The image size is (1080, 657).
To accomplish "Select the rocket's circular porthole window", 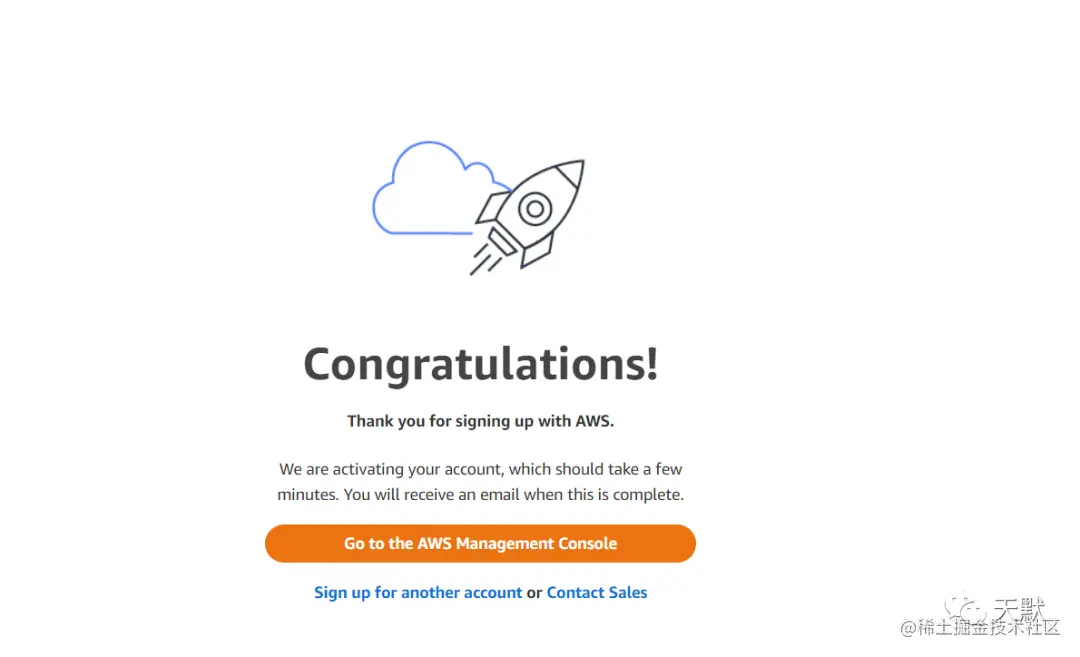I will pos(535,209).
